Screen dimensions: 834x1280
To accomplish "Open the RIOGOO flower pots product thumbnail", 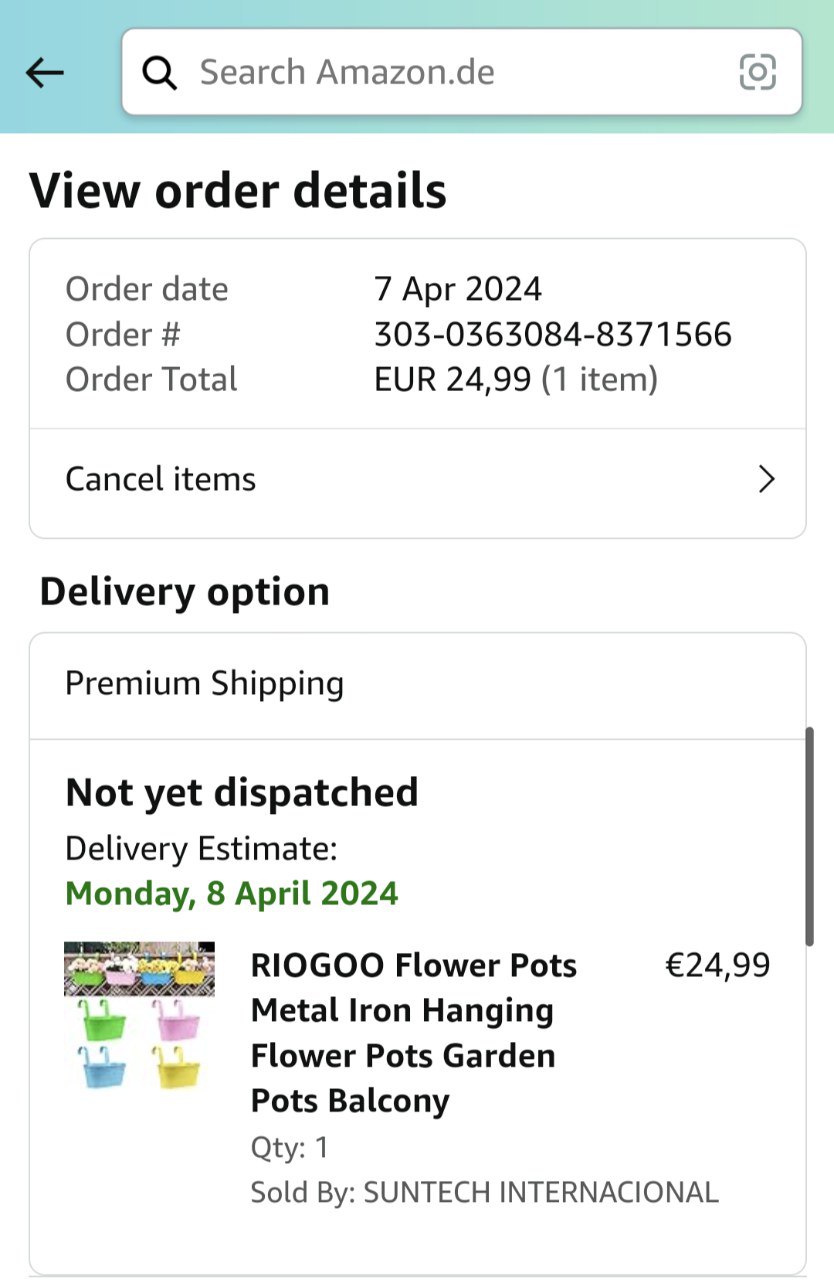I will [x=139, y=1016].
